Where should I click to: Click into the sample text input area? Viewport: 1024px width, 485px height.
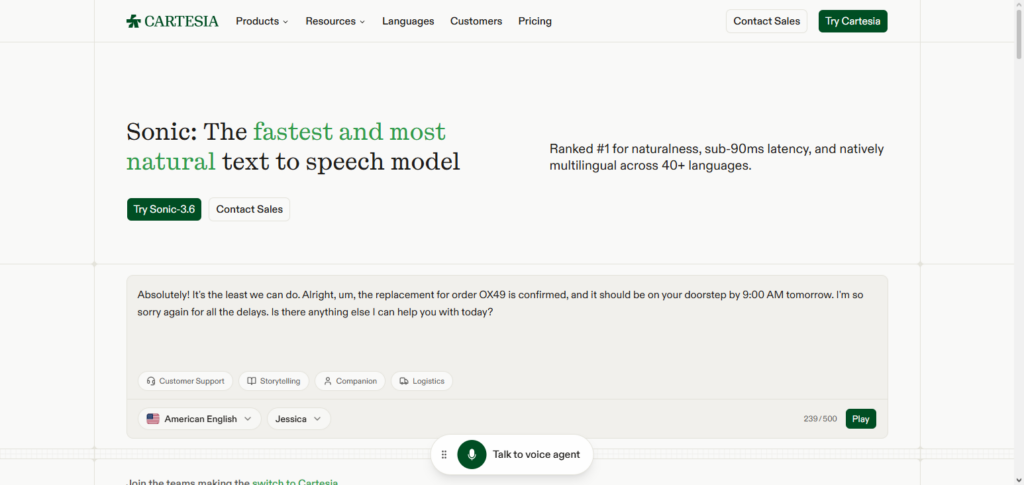[x=507, y=323]
